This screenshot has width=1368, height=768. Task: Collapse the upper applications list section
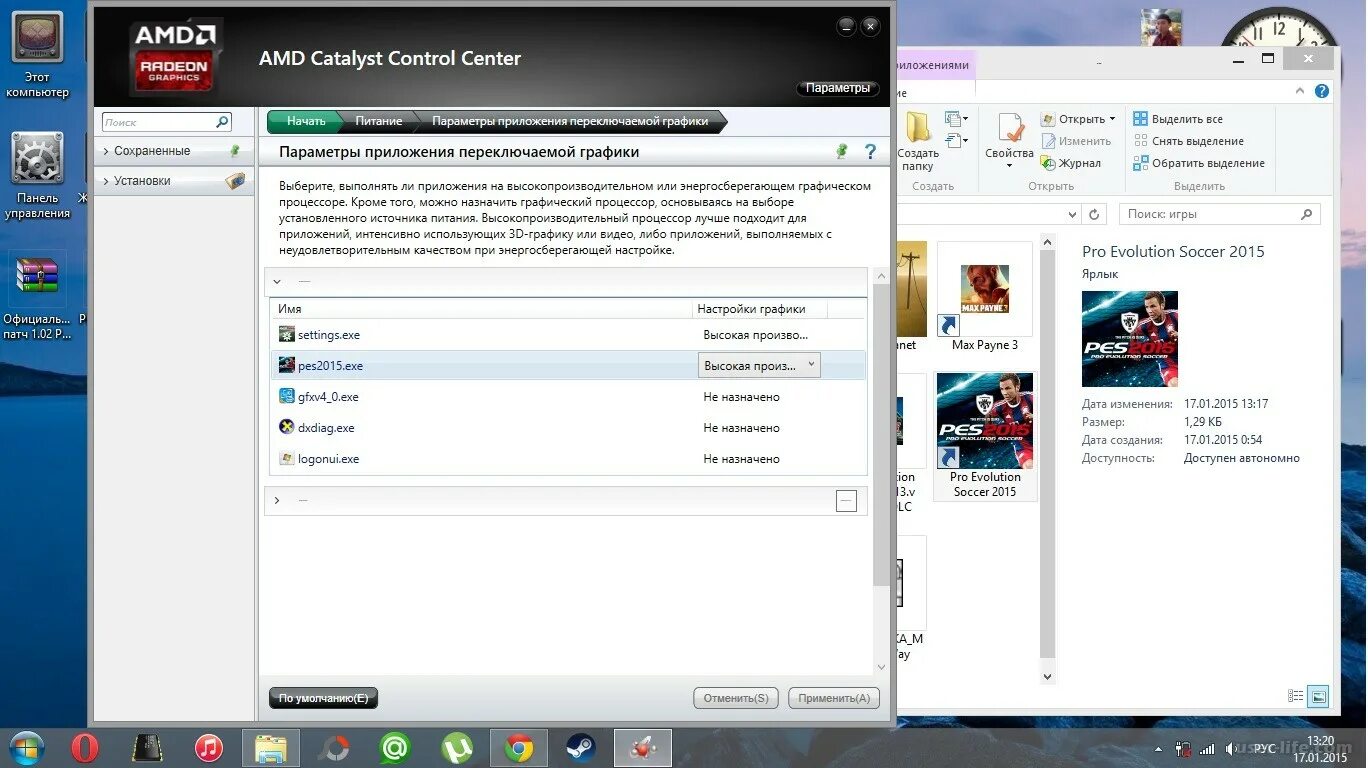(277, 281)
